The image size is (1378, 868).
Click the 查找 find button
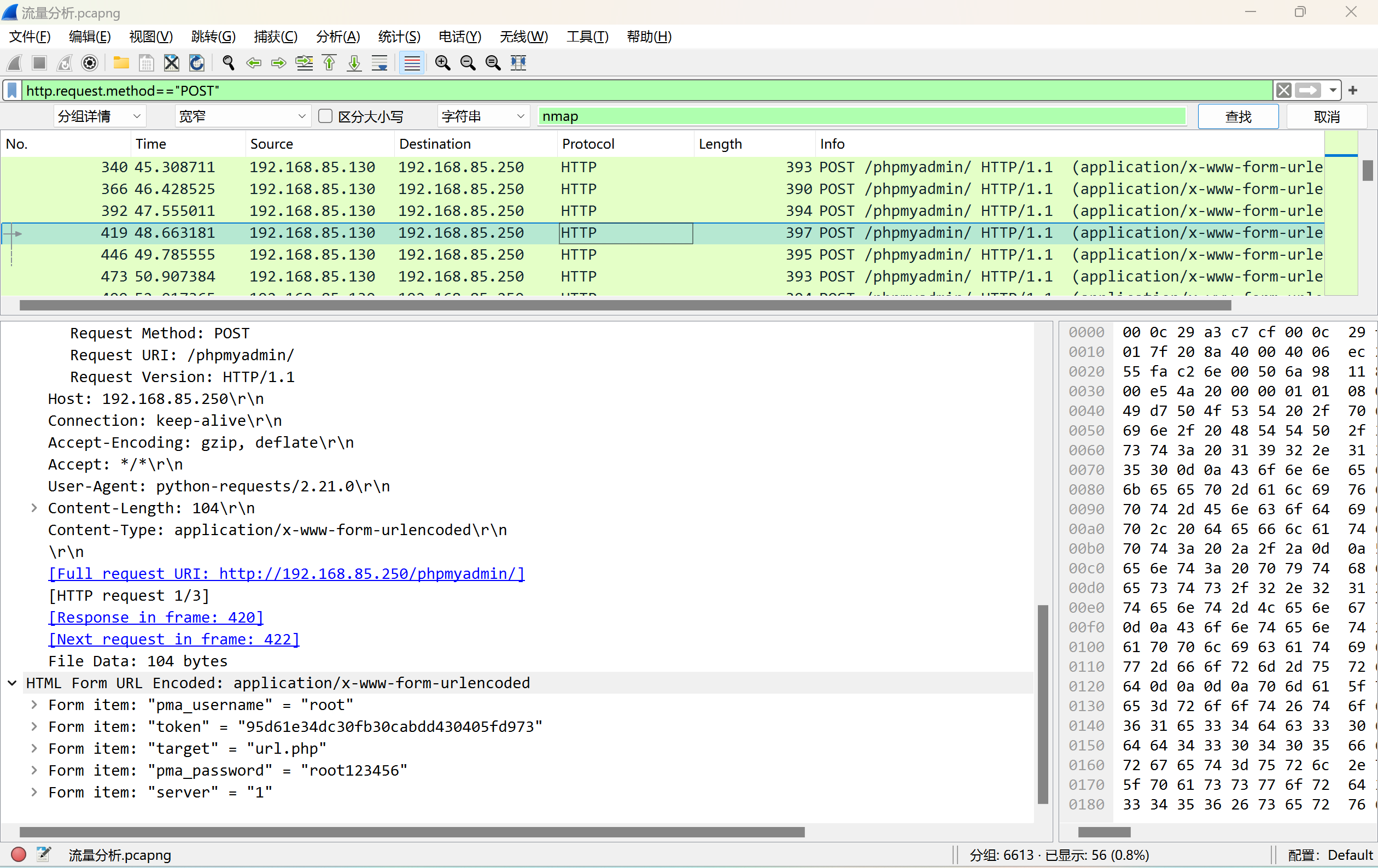point(1237,116)
